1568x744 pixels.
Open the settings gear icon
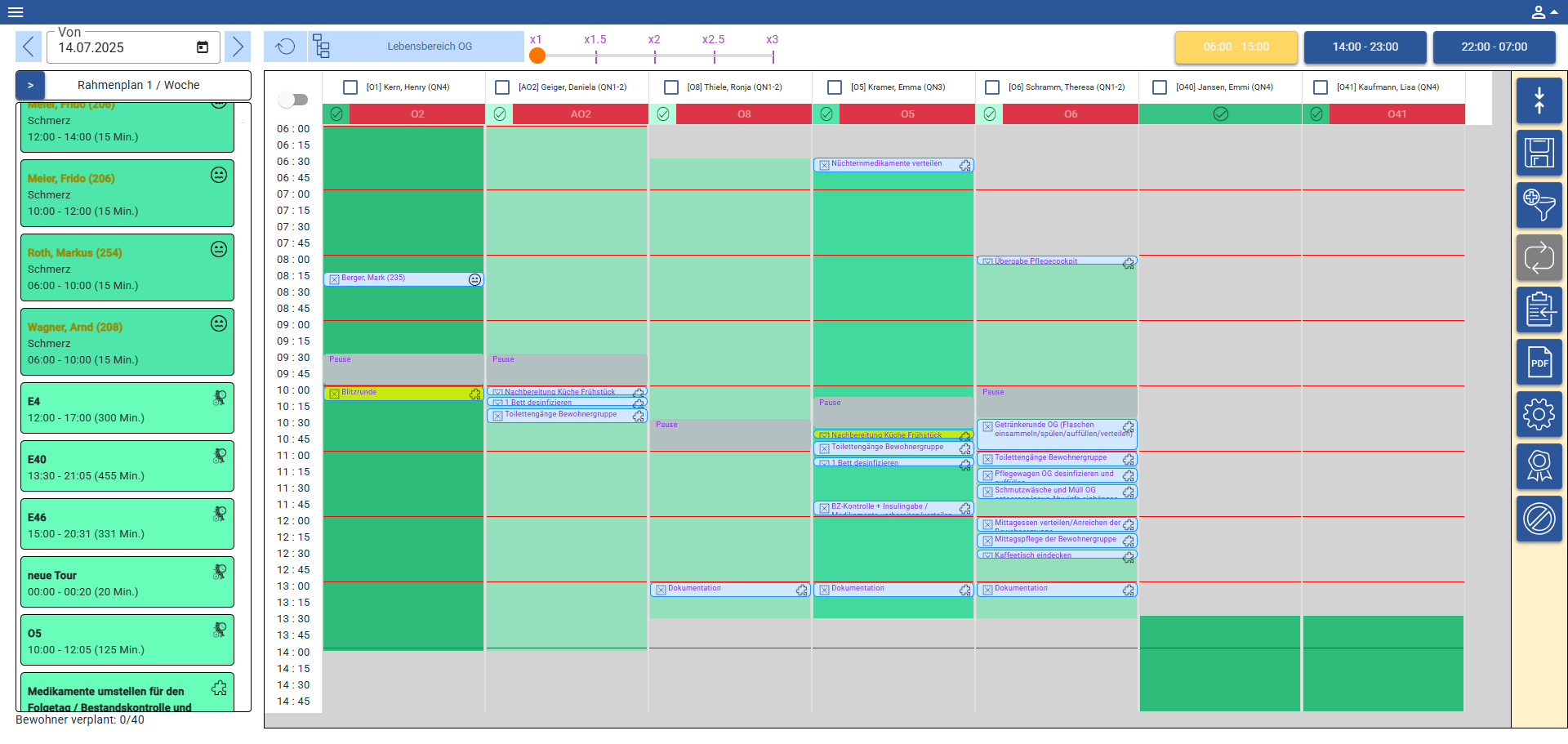tap(1539, 414)
